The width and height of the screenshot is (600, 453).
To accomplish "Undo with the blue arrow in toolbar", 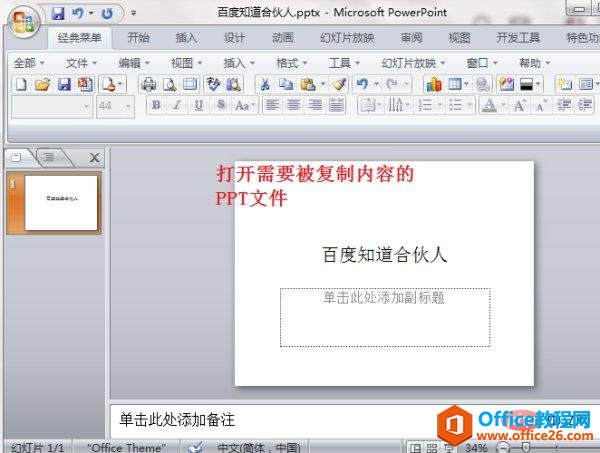I will [362, 84].
